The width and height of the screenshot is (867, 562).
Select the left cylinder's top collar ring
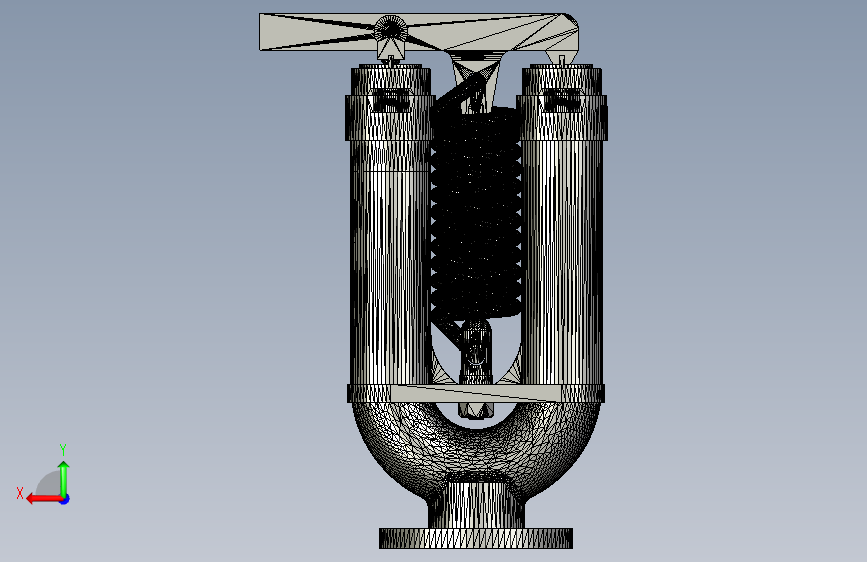point(390,117)
